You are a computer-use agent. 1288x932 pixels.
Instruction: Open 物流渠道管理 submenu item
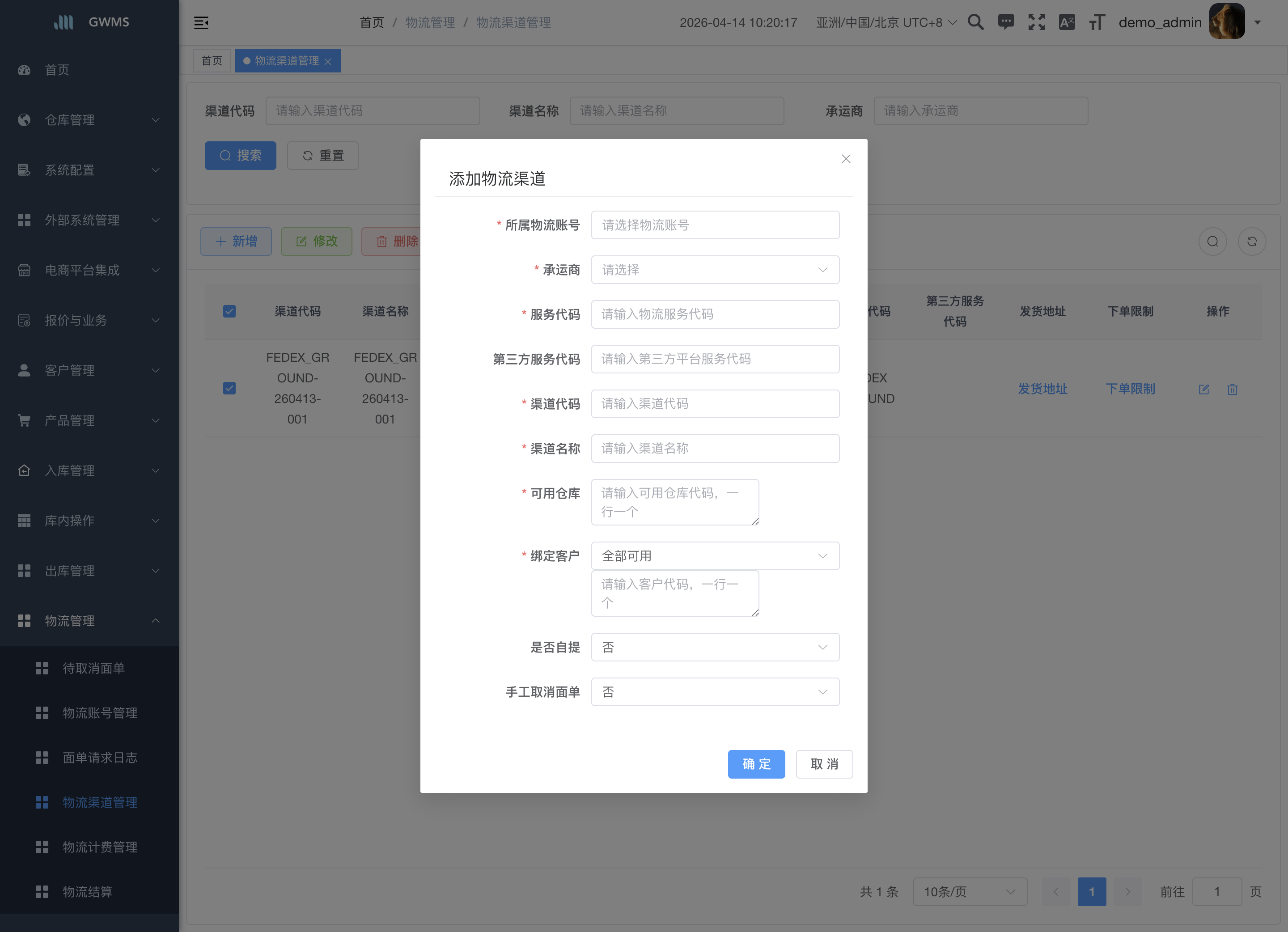(x=89, y=802)
